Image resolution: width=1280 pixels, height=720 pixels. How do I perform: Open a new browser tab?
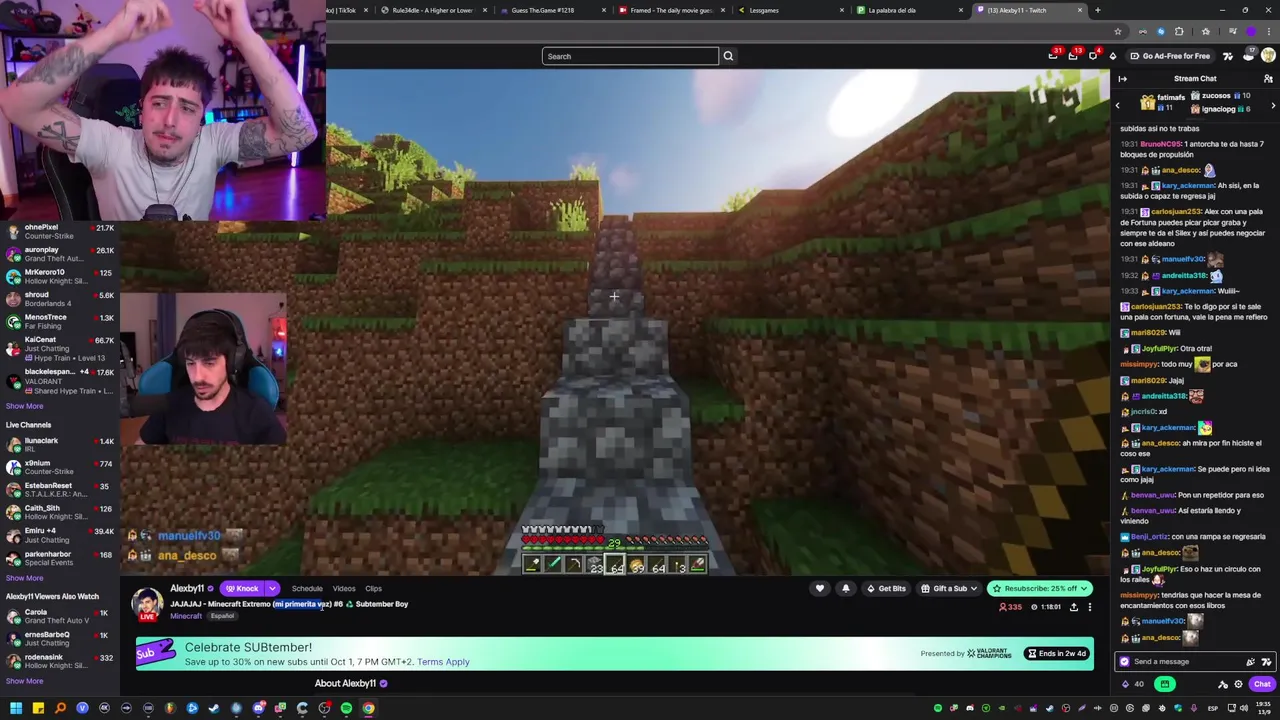point(1098,10)
